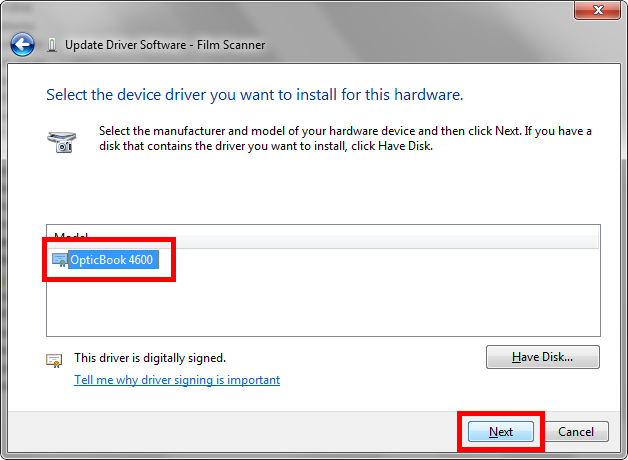Close the Update Driver Software window
The height and width of the screenshot is (460, 628).
(598, 10)
